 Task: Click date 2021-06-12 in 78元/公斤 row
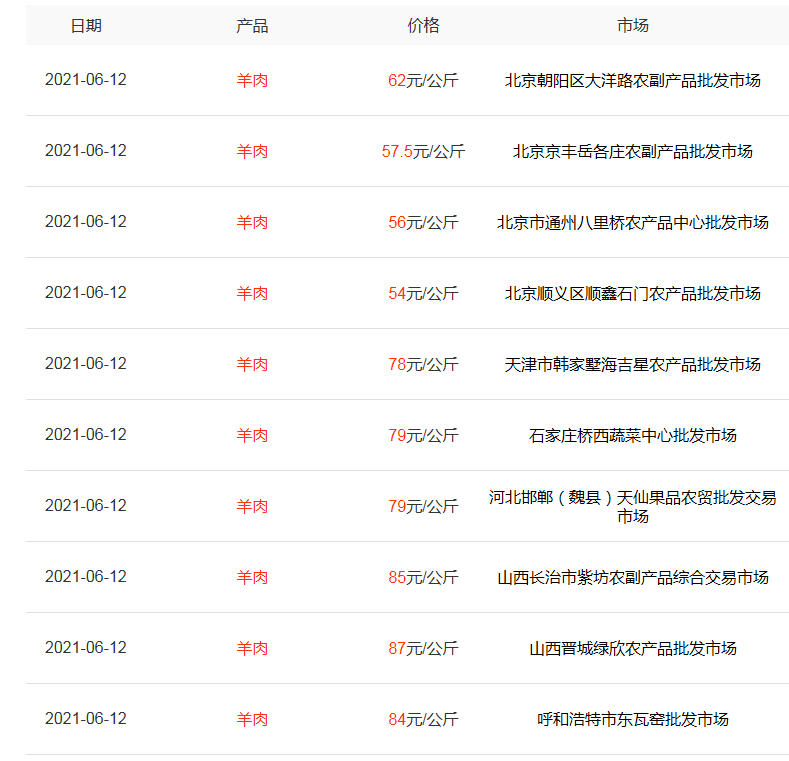pos(86,363)
